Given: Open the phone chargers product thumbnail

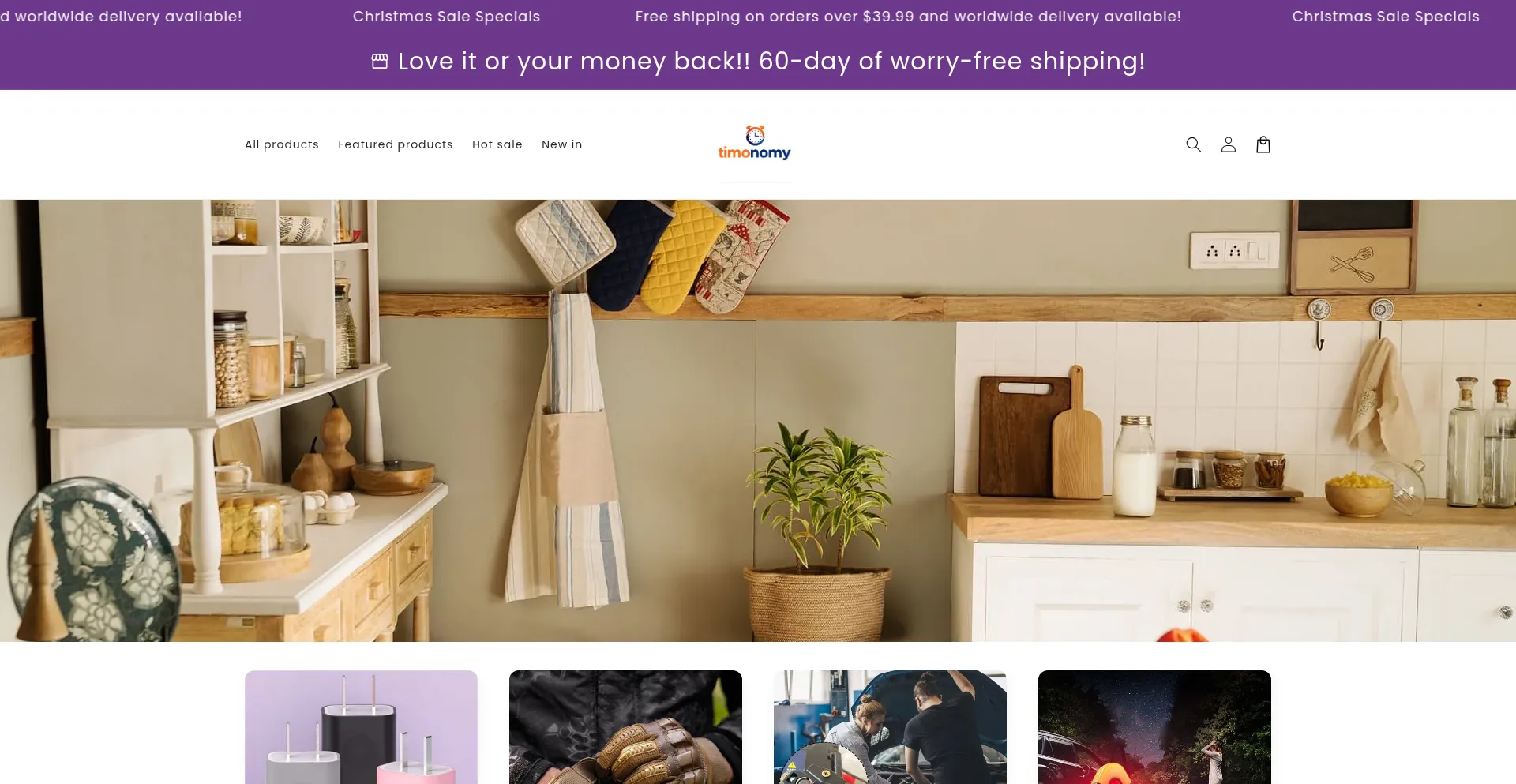Looking at the screenshot, I should pyautogui.click(x=361, y=727).
